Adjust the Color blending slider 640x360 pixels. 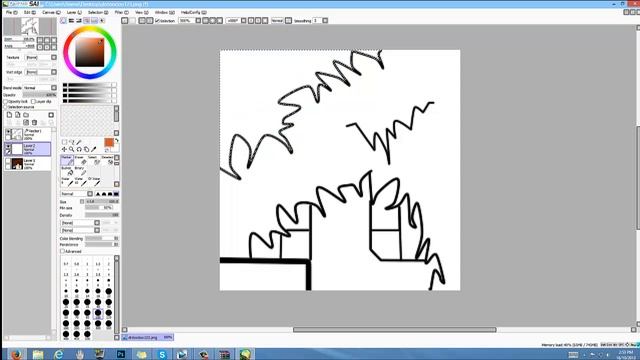coord(102,238)
